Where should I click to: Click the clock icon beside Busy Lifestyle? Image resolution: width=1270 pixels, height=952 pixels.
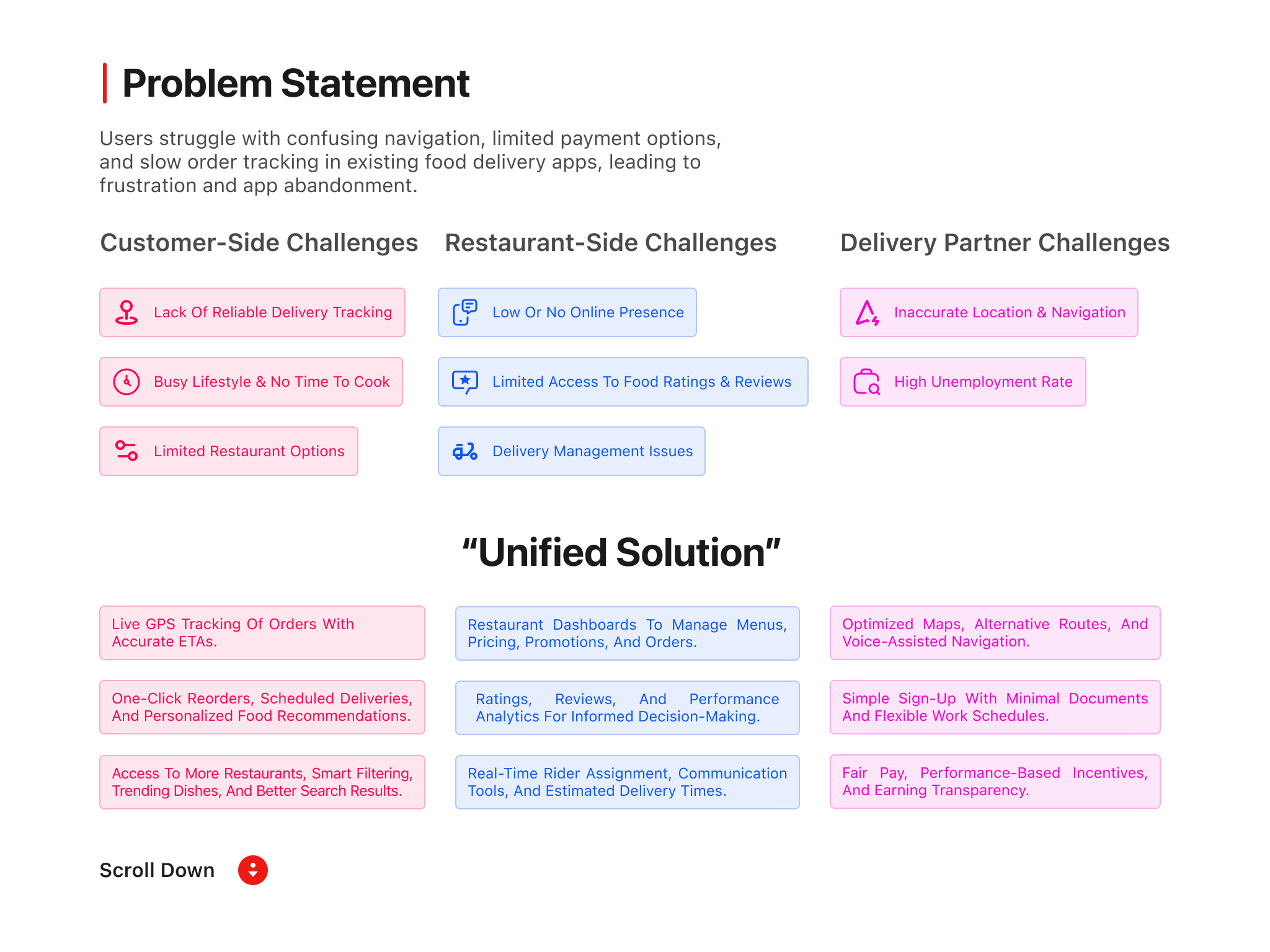(x=127, y=382)
